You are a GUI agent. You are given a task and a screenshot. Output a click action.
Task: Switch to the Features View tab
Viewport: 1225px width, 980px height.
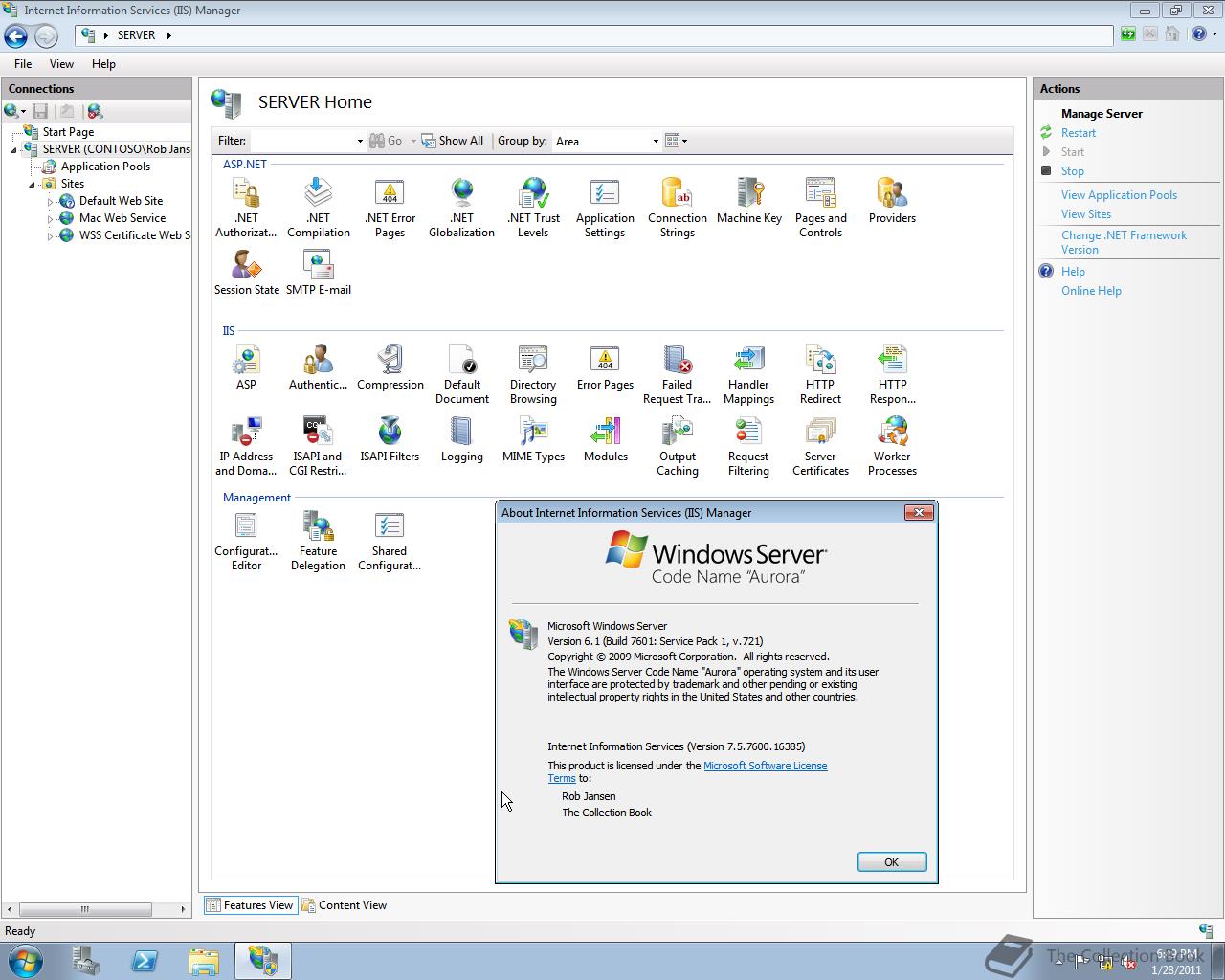click(250, 905)
